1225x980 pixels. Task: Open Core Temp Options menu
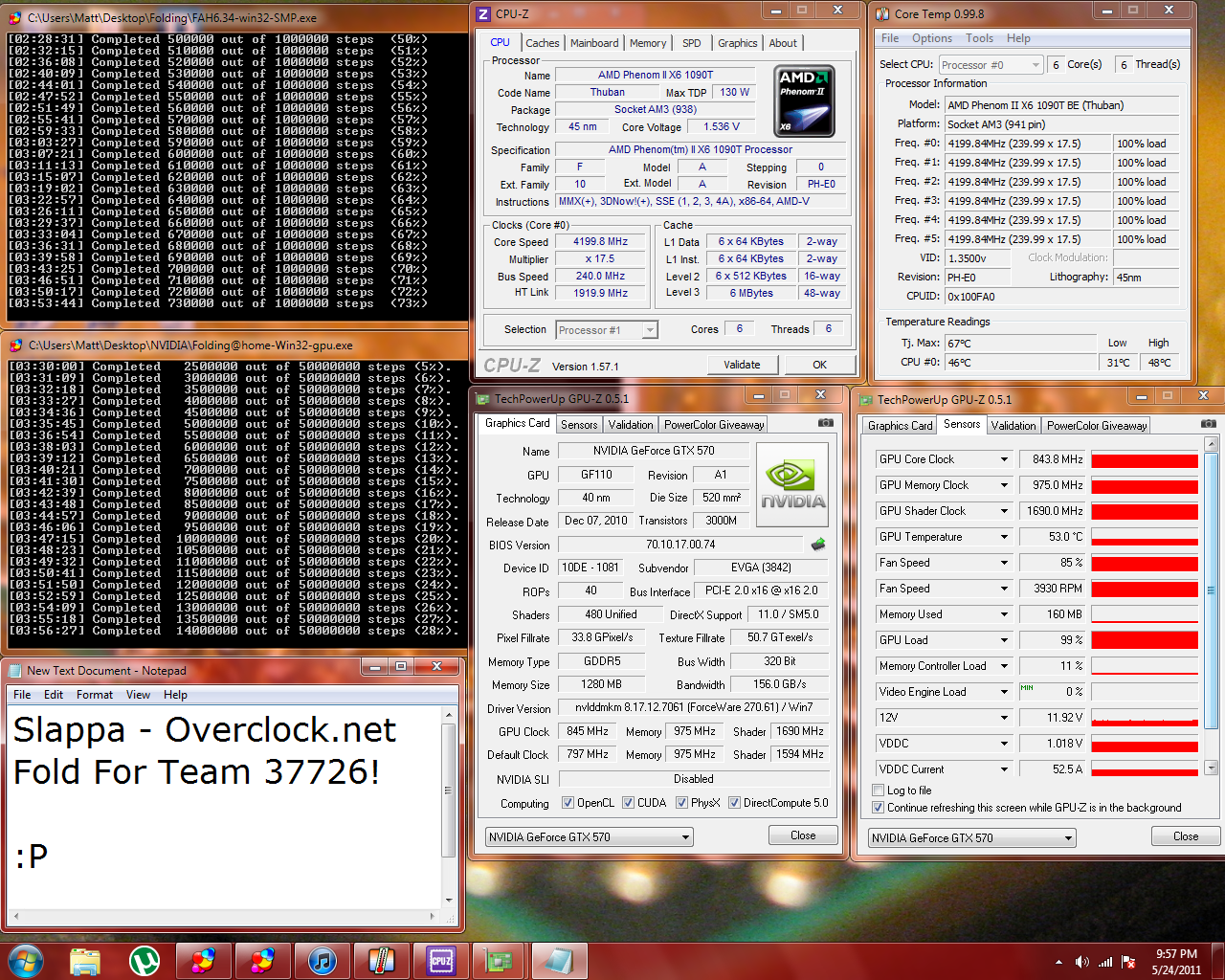[931, 38]
